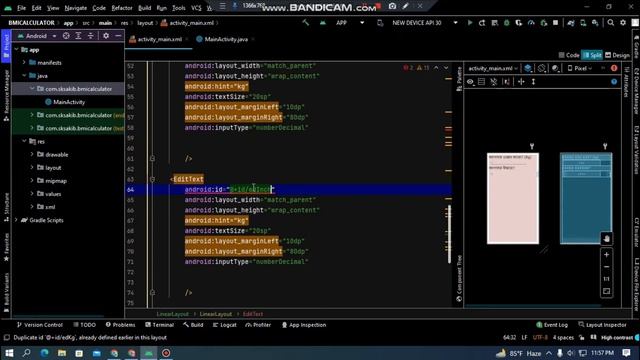Open the Logcat tool window
Image resolution: width=640 pixels, height=360 pixels.
(x=224, y=325)
